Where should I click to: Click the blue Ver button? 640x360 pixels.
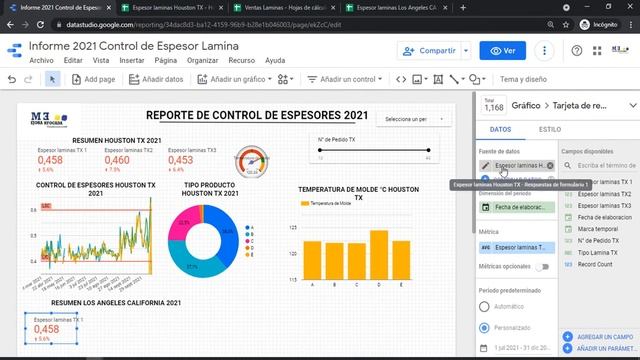pyautogui.click(x=502, y=51)
